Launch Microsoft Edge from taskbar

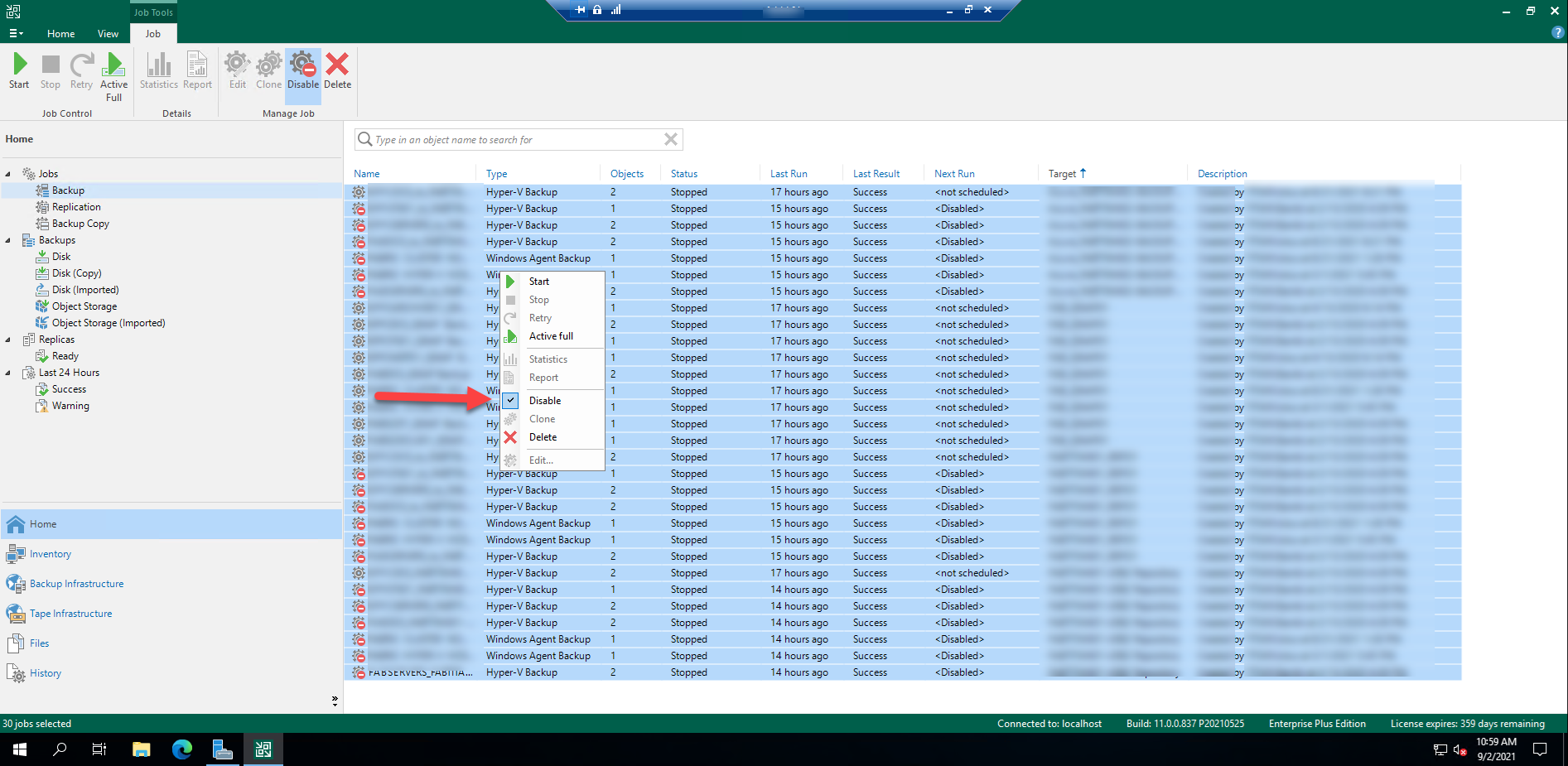[x=181, y=749]
